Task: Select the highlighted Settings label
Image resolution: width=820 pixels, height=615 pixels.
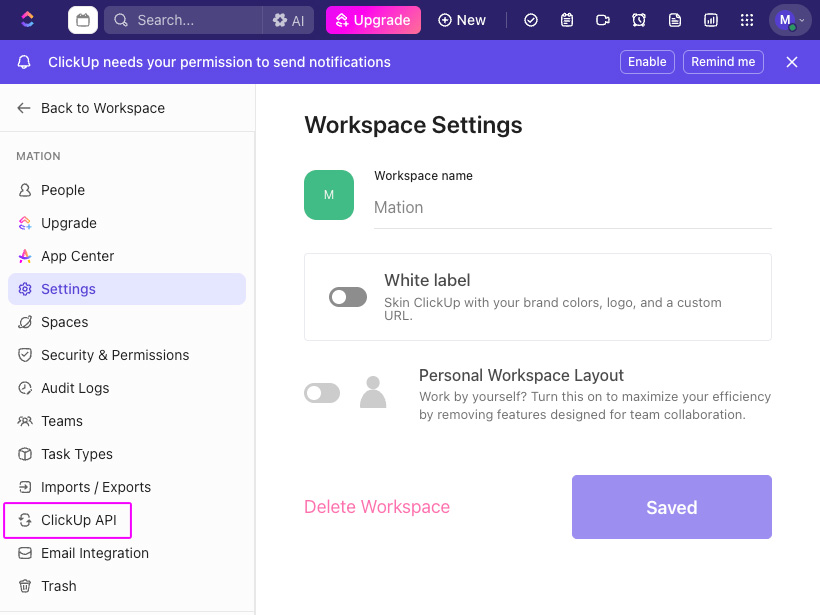Action: [x=68, y=289]
